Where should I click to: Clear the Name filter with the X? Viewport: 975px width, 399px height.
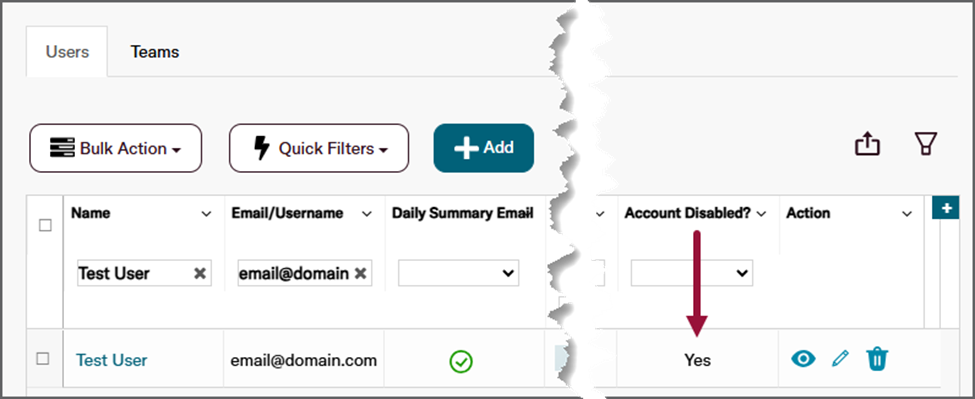point(200,273)
